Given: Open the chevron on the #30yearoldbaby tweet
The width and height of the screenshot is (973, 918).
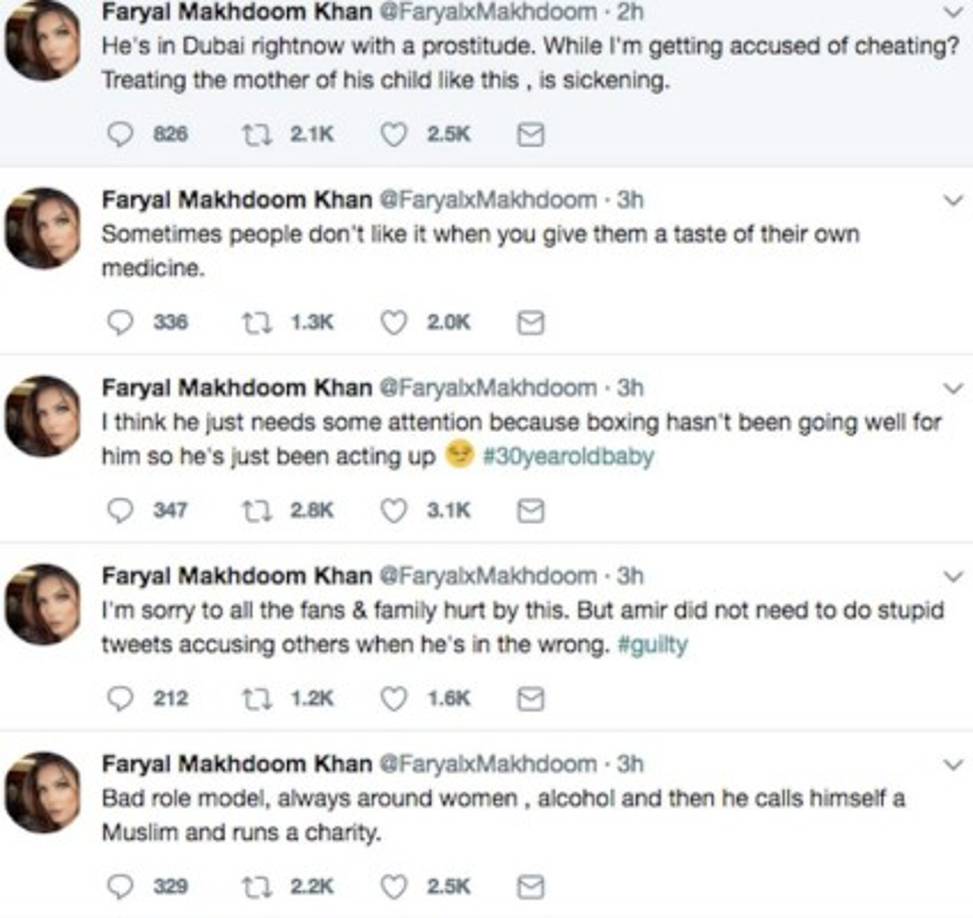Looking at the screenshot, I should (x=952, y=387).
